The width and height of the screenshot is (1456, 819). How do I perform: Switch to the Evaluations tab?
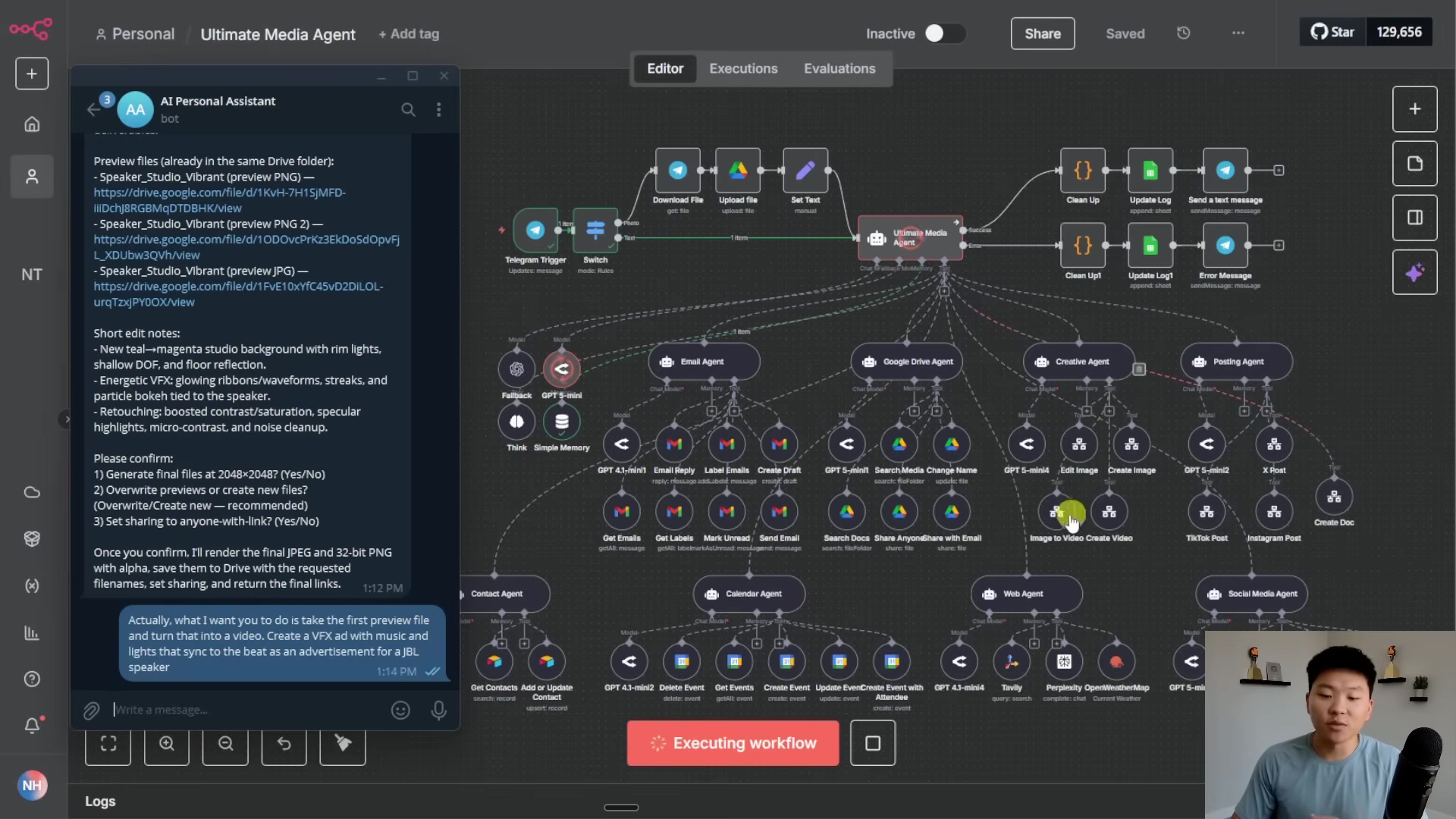(839, 68)
